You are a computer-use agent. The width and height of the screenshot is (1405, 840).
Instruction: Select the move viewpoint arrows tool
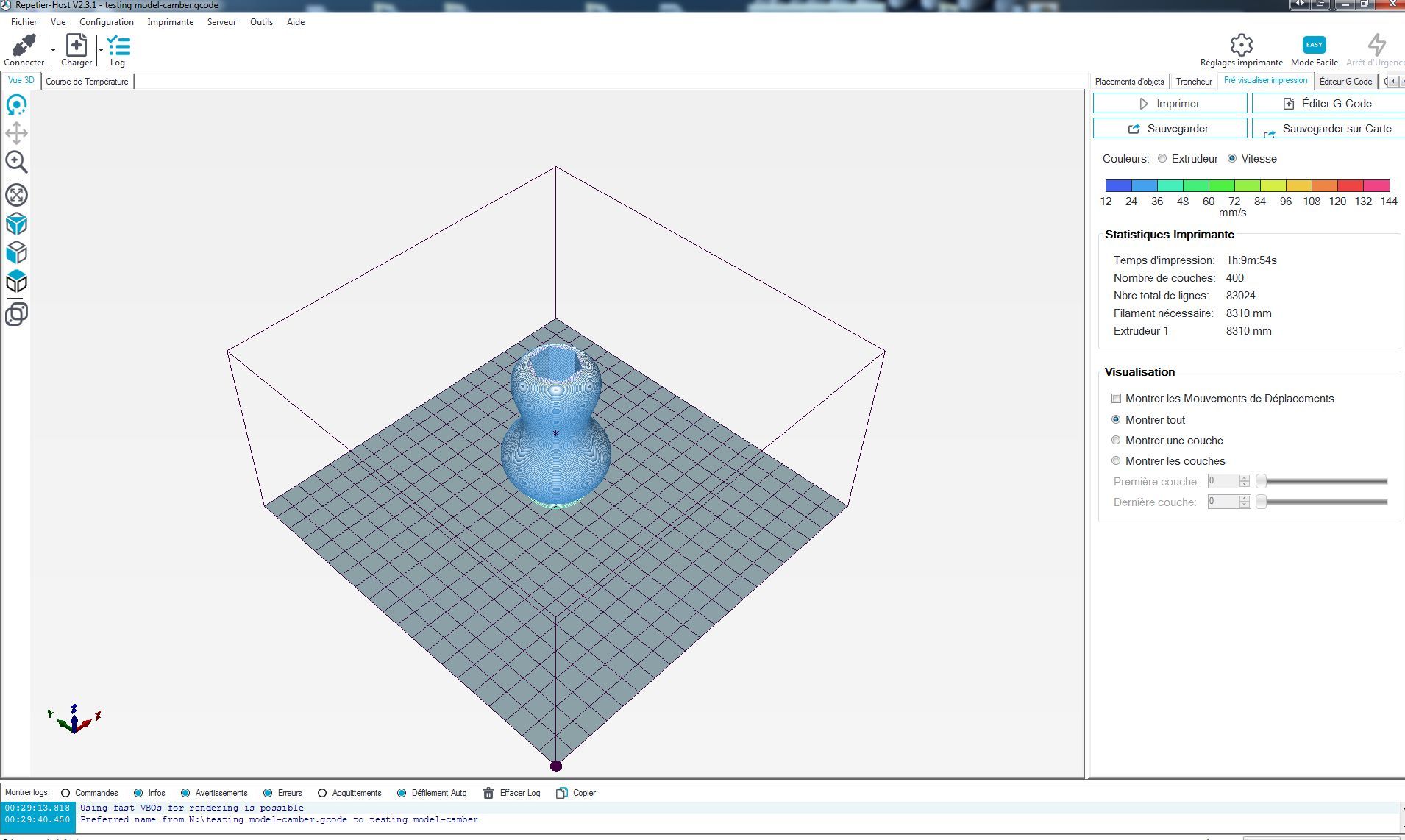click(16, 133)
